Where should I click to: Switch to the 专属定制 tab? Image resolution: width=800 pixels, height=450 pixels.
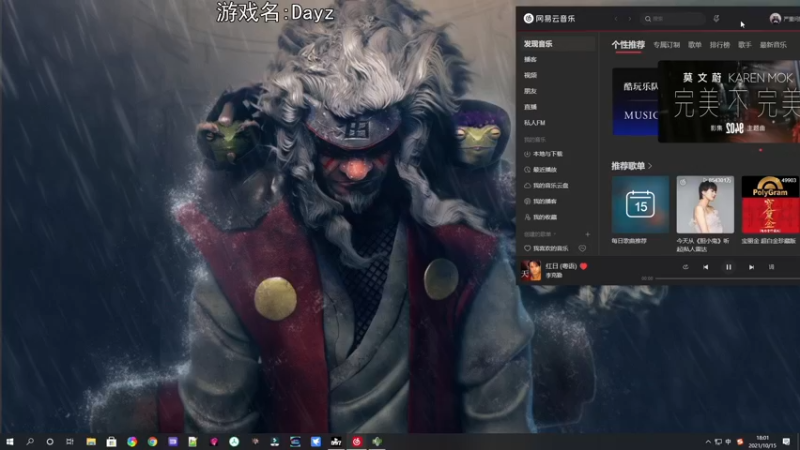point(666,45)
